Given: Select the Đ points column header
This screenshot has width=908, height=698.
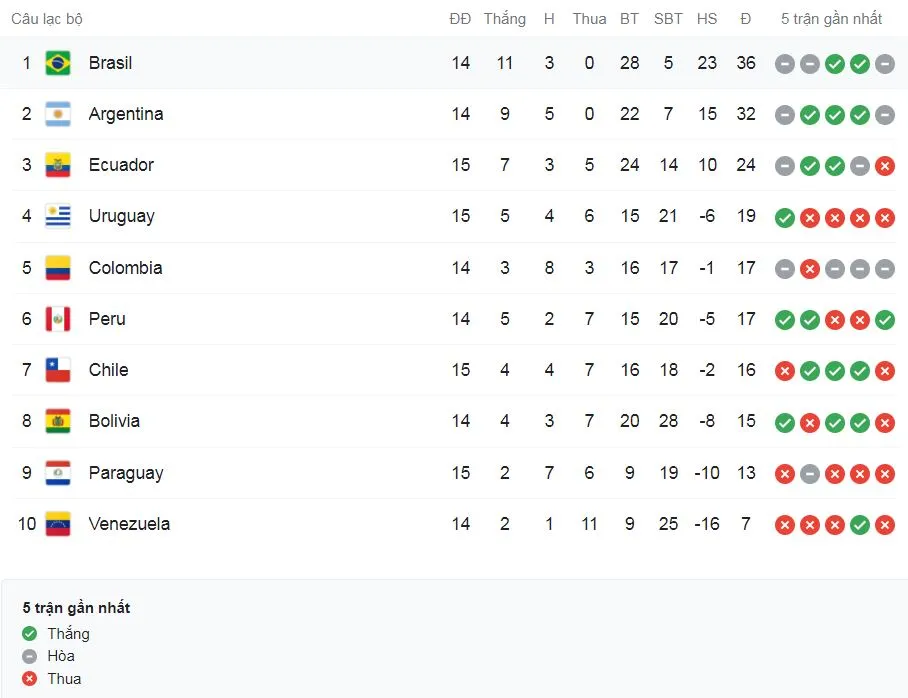Looking at the screenshot, I should [746, 19].
